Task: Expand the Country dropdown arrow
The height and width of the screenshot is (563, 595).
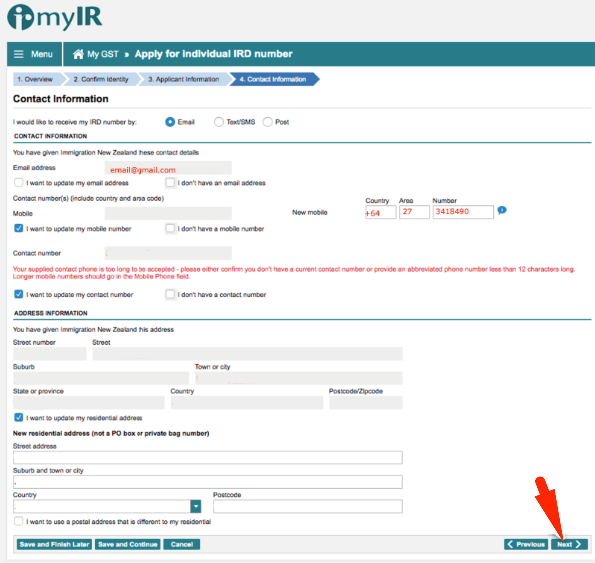Action: [x=195, y=506]
